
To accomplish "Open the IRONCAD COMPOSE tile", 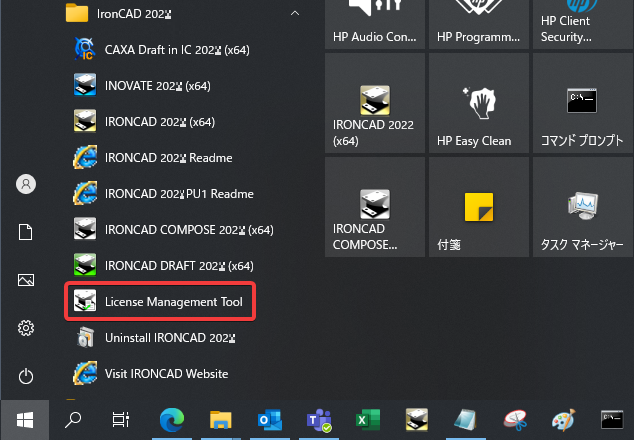I will 375,207.
